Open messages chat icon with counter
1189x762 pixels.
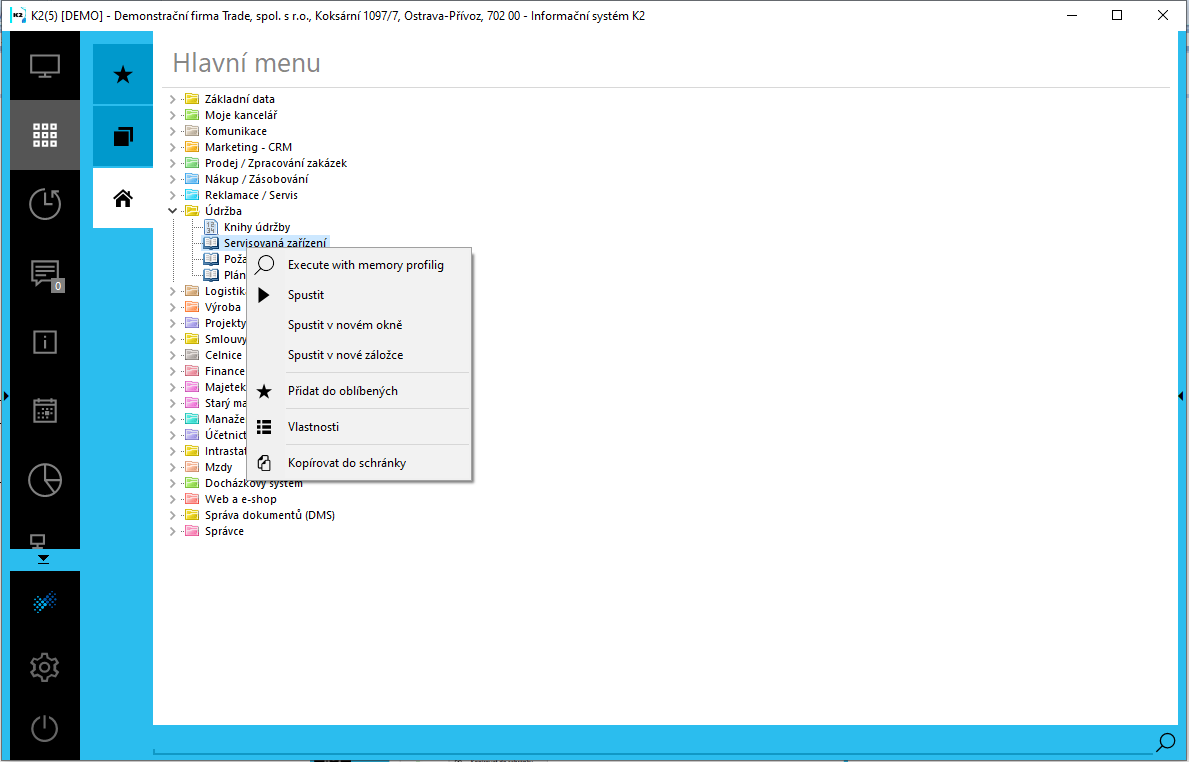[45, 274]
